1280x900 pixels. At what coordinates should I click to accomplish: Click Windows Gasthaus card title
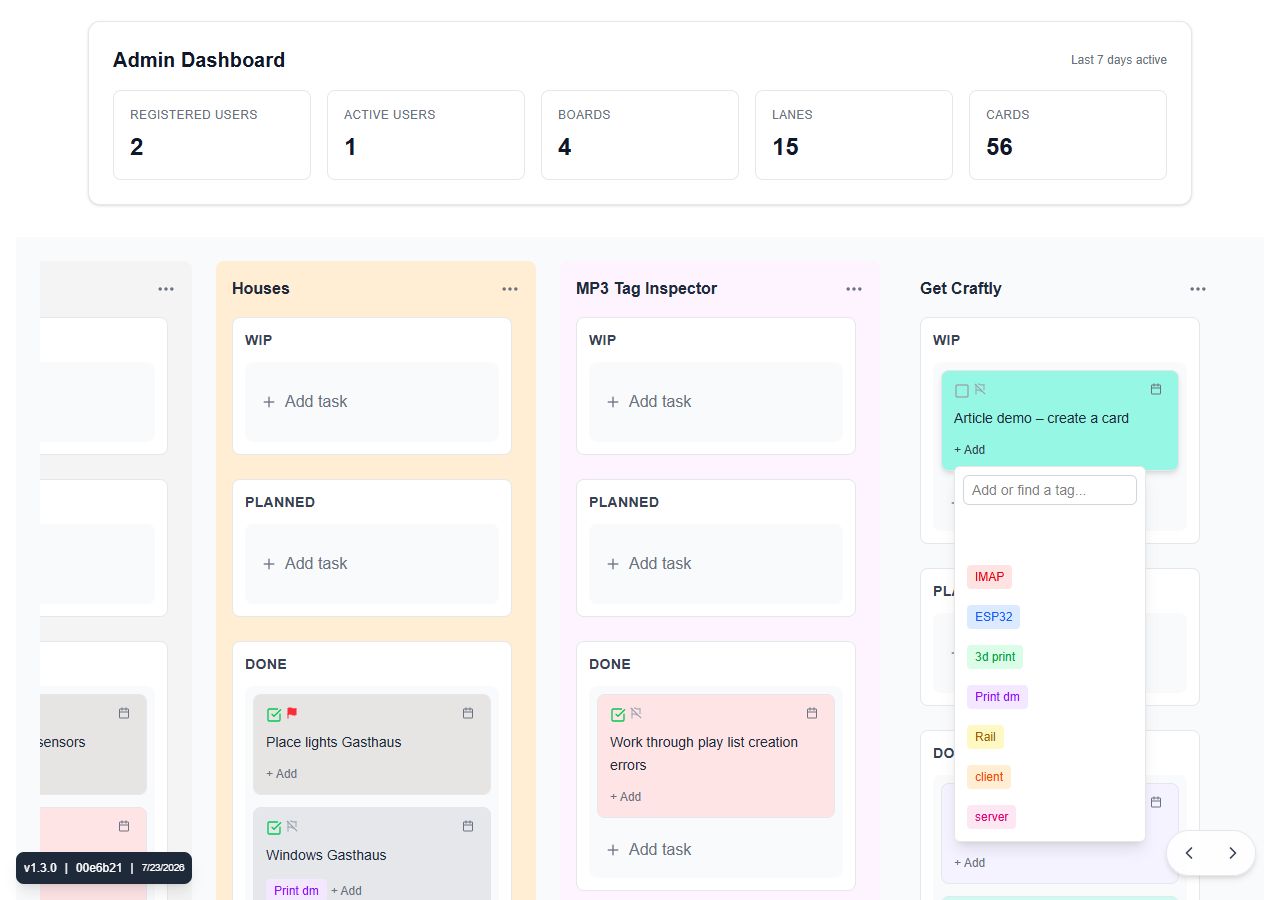(x=326, y=855)
